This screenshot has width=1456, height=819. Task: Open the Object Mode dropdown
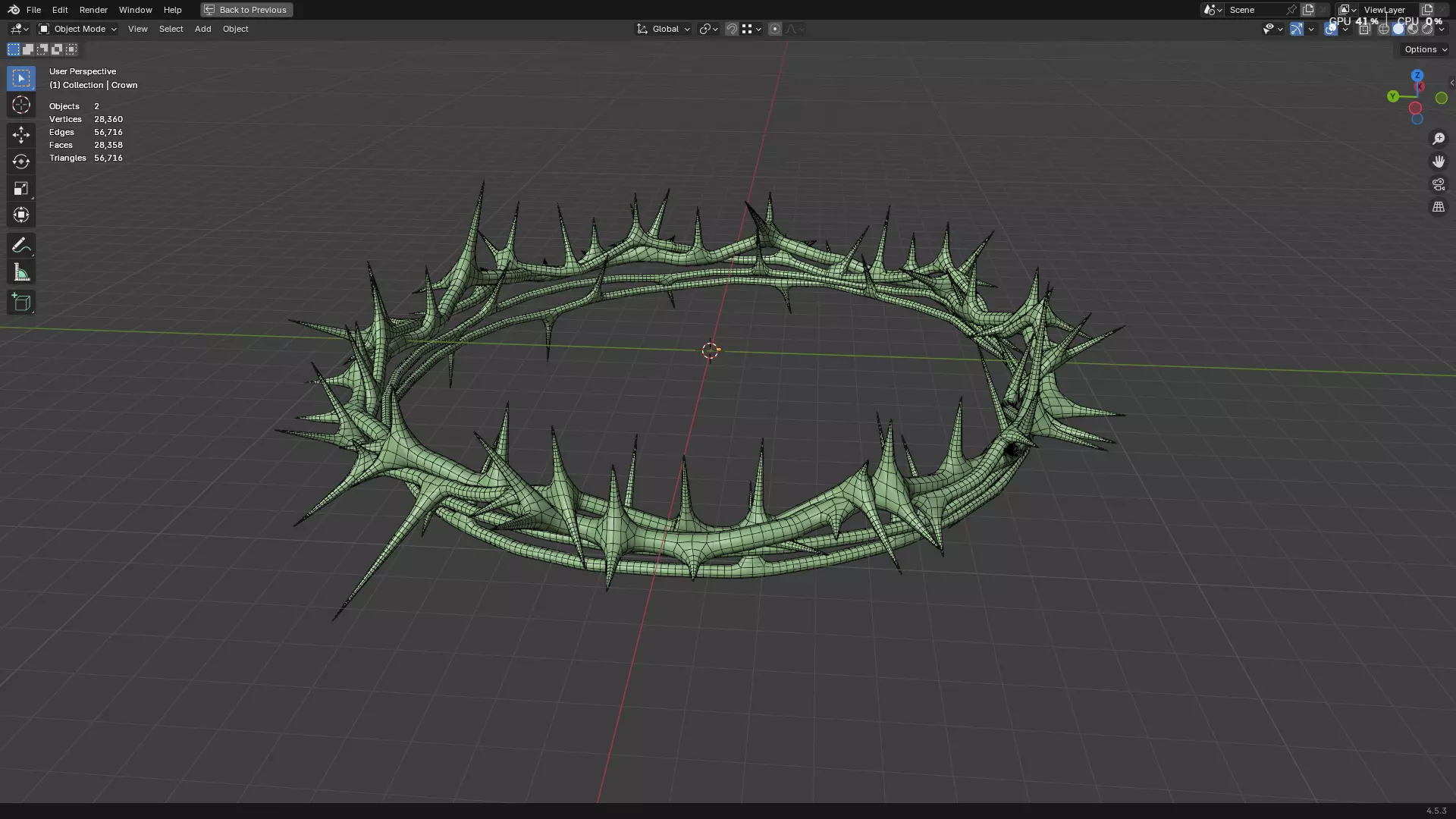coord(77,29)
